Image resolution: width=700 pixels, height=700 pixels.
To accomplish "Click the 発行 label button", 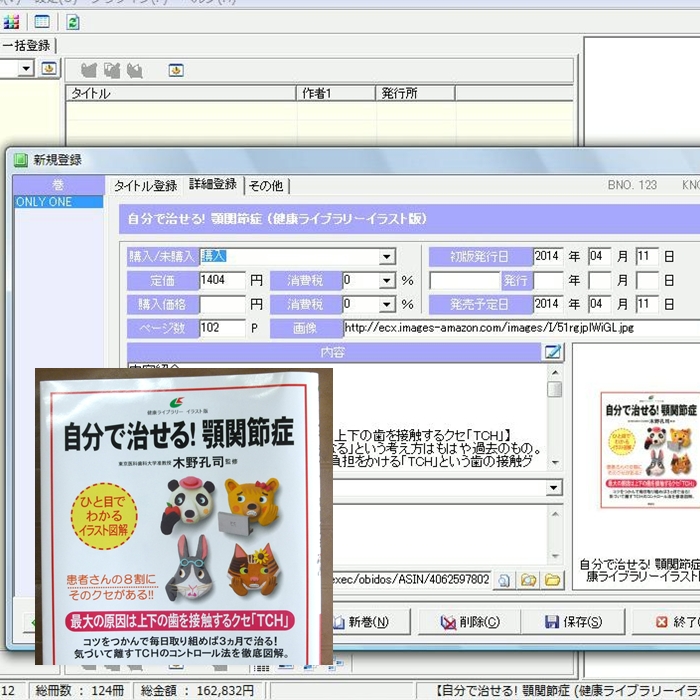I will pos(517,280).
